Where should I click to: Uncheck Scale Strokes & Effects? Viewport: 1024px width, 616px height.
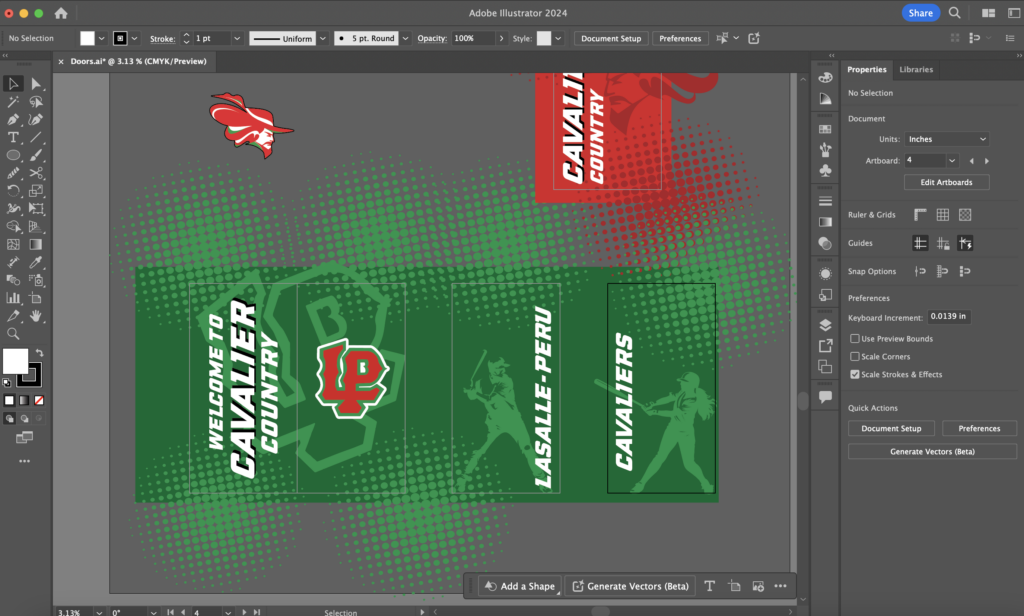pos(854,374)
